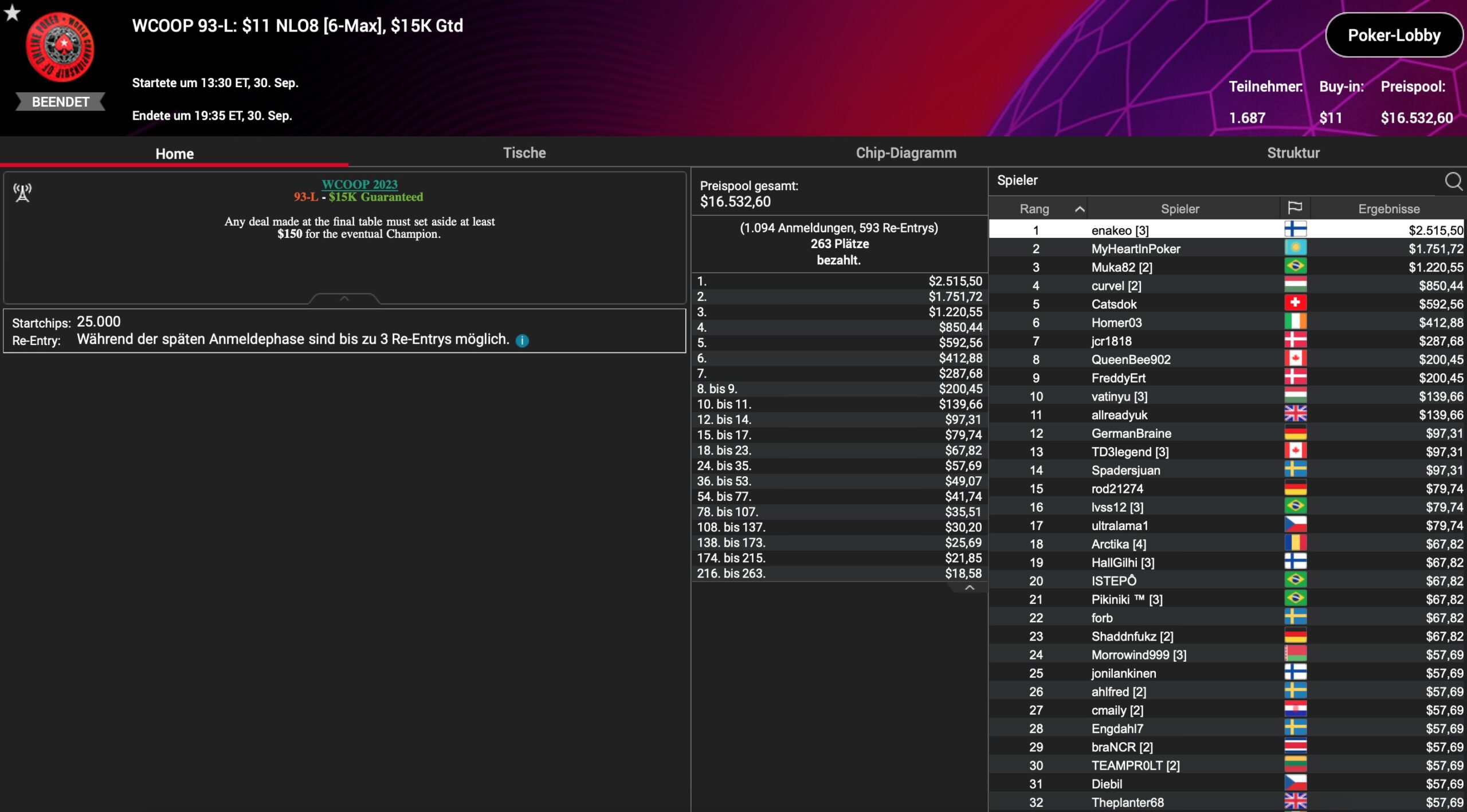Viewport: 1467px width, 812px height.
Task: Select player row enakeo [3]
Action: (x=1226, y=230)
